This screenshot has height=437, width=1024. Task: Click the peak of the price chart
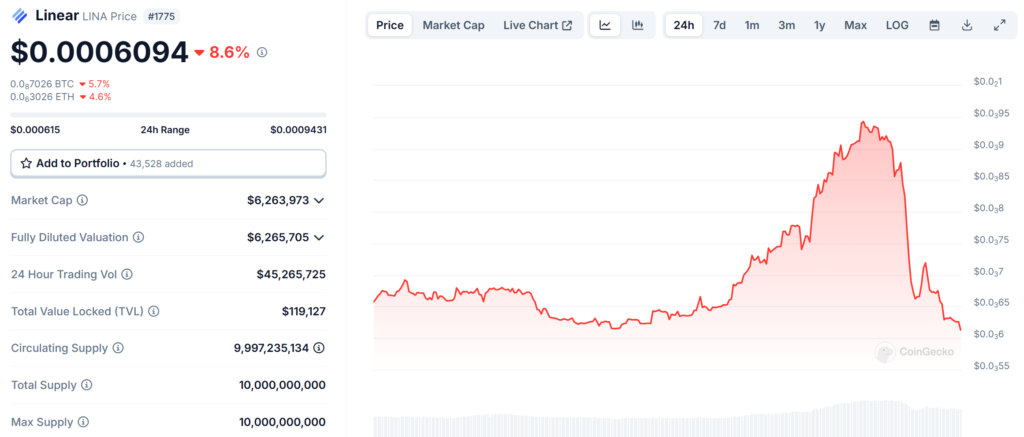[862, 122]
